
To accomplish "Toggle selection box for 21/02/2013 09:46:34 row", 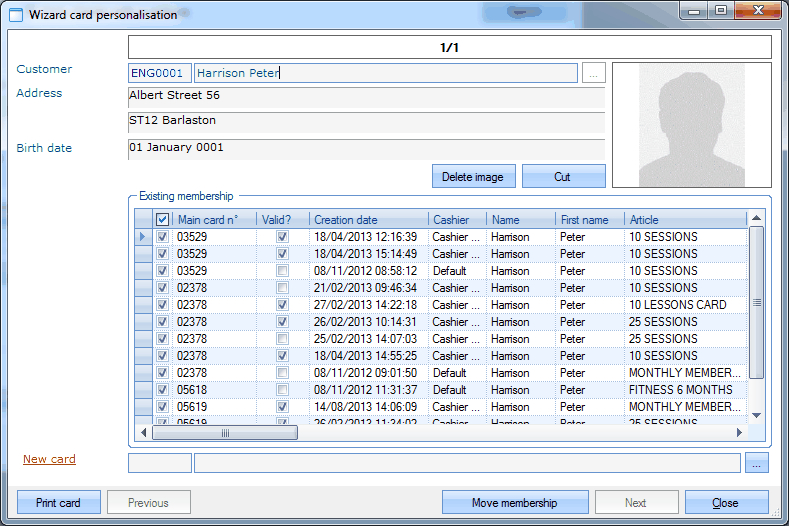I will pyautogui.click(x=162, y=288).
